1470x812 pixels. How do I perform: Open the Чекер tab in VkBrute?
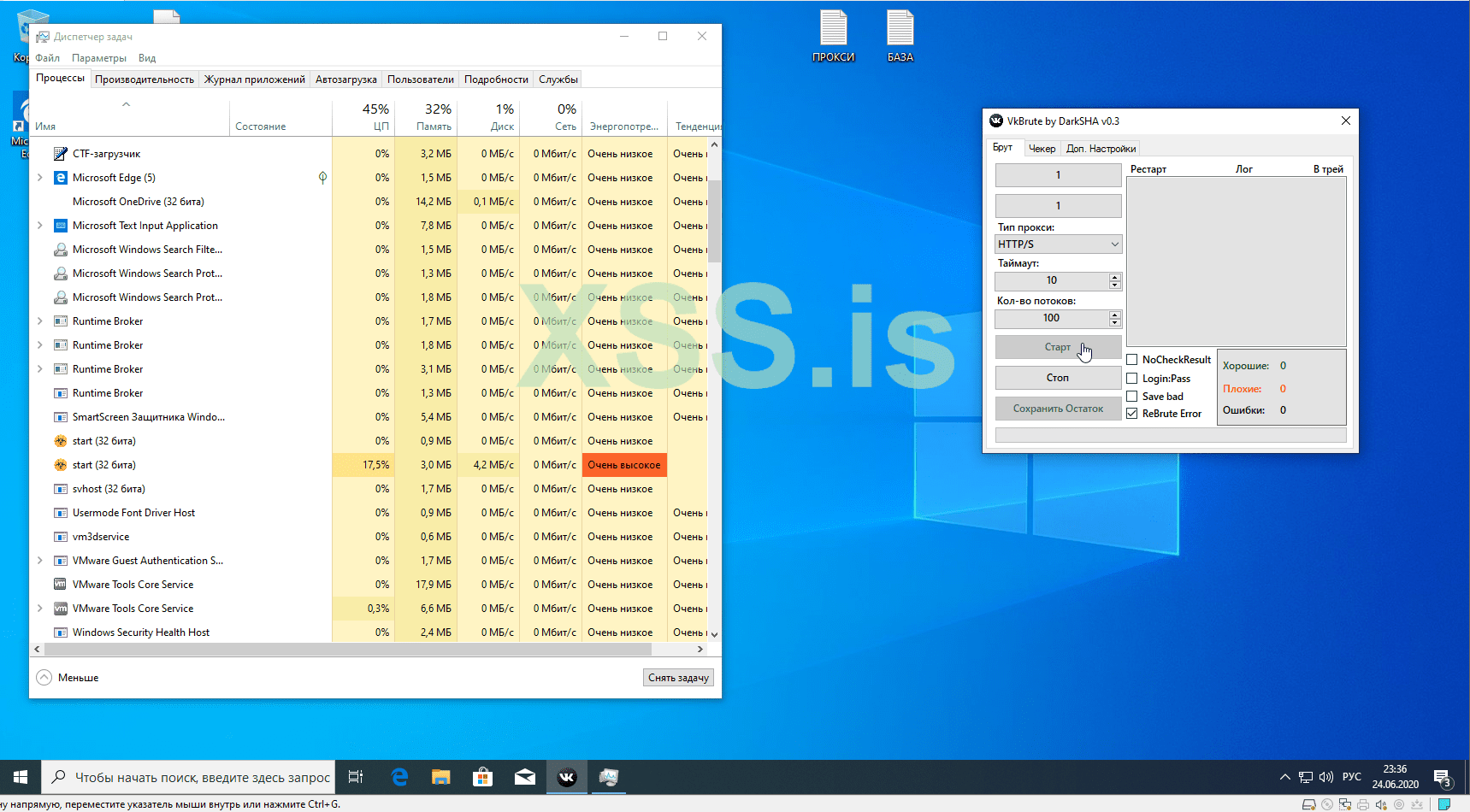pos(1042,149)
